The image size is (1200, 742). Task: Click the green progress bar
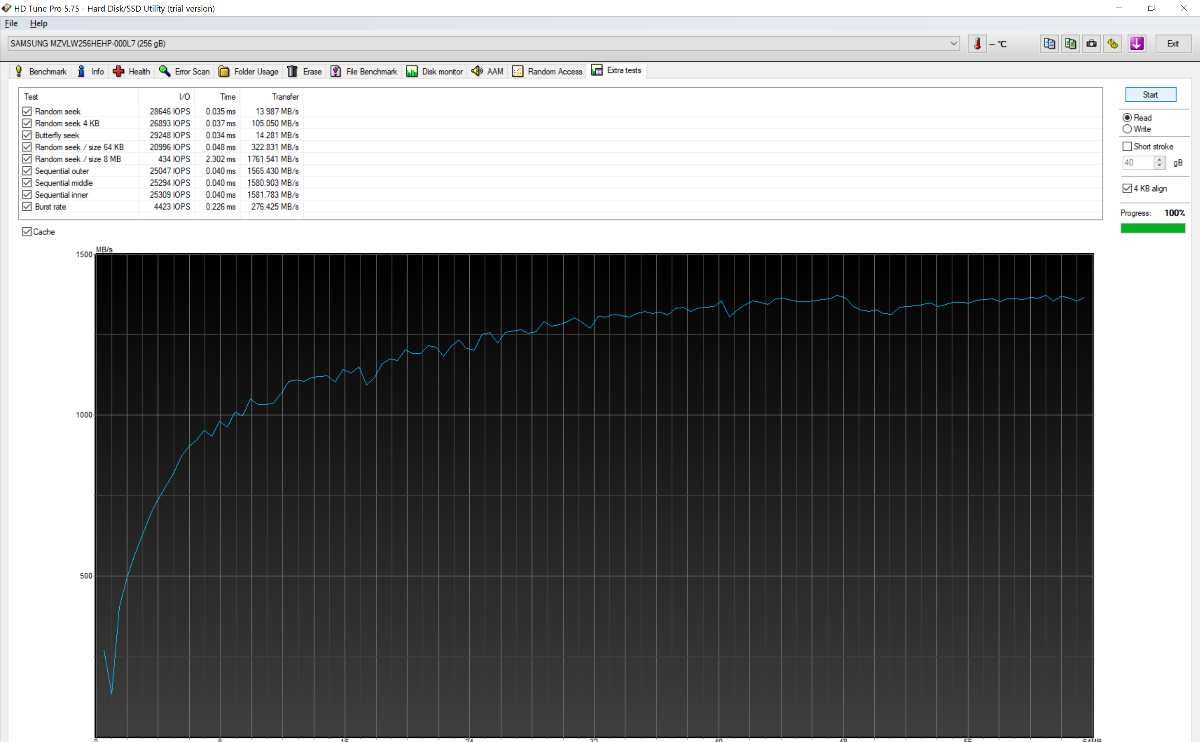(x=1153, y=228)
